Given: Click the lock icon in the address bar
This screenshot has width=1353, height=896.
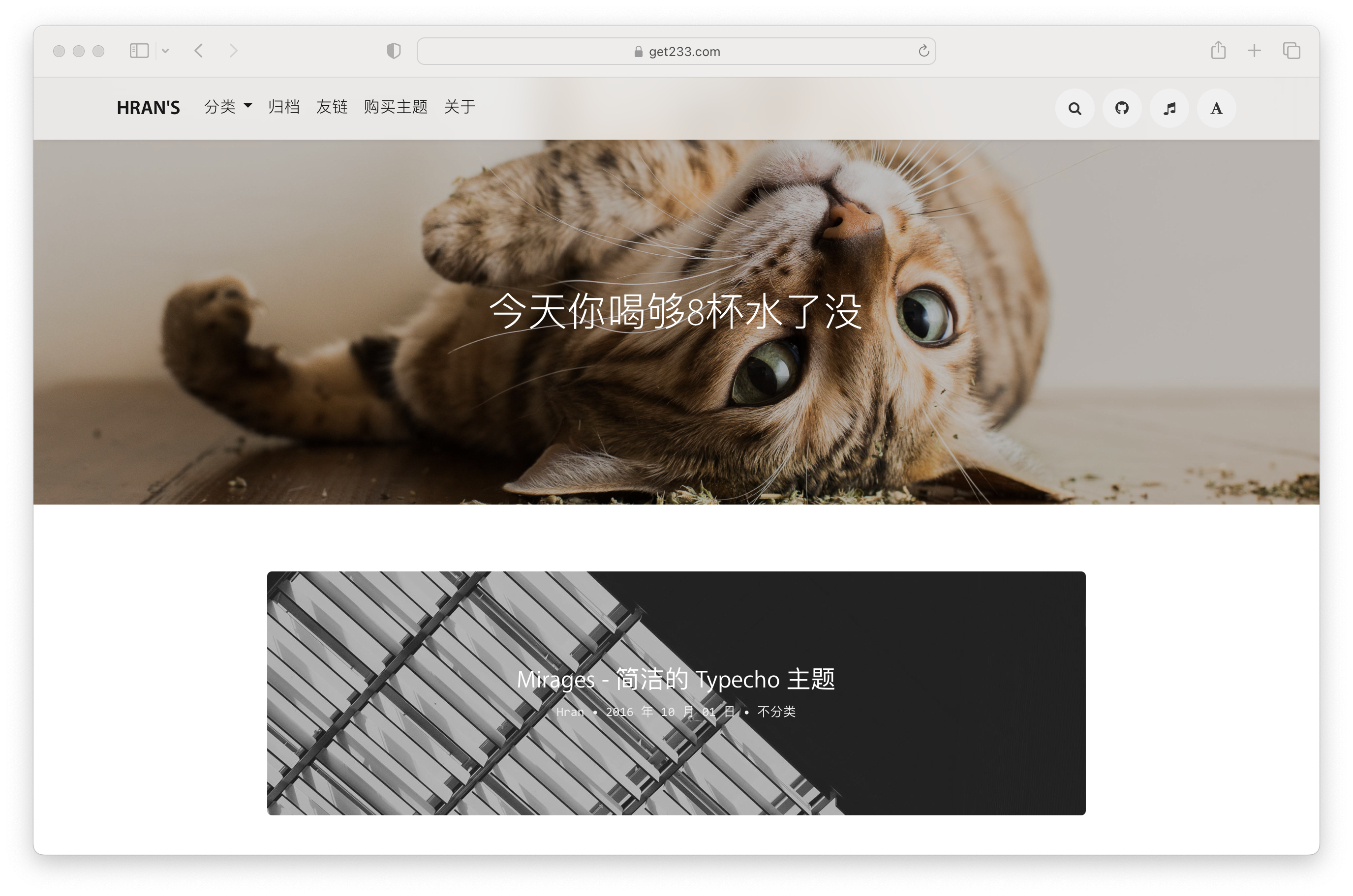Looking at the screenshot, I should (x=638, y=52).
